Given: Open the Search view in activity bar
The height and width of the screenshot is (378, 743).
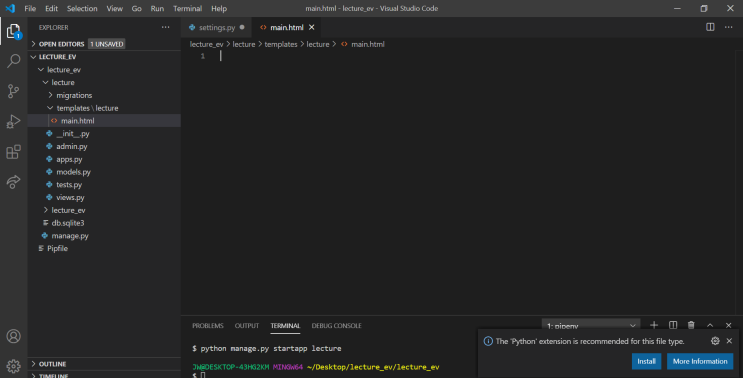Looking at the screenshot, I should pos(14,61).
